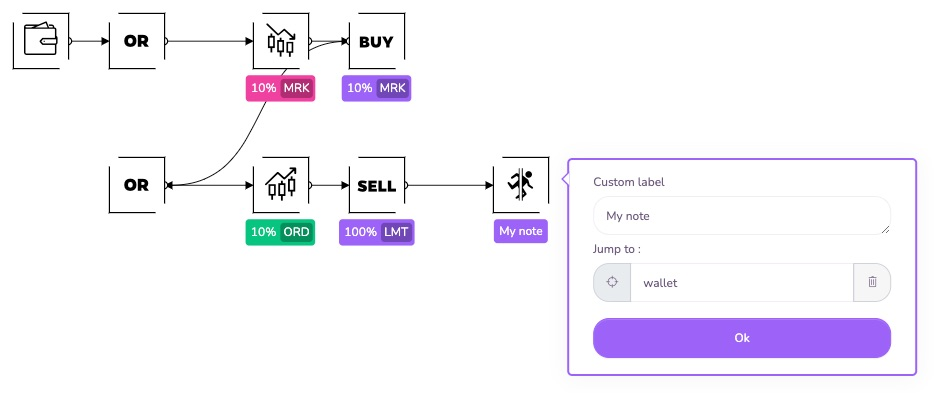Select the uptrend candlestick indicator node

(281, 185)
